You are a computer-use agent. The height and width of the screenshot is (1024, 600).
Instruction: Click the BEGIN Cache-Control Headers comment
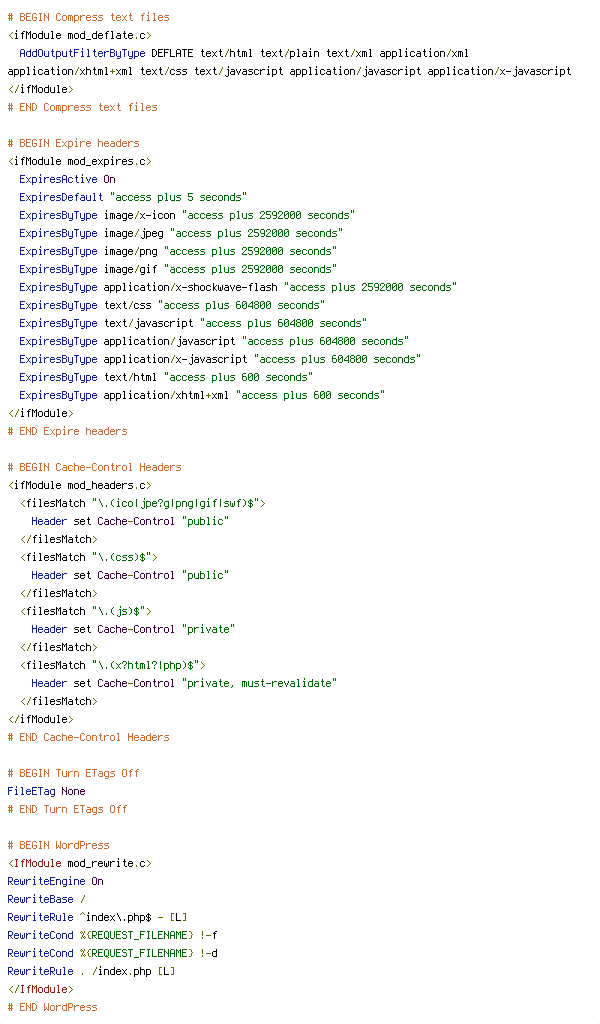95,467
